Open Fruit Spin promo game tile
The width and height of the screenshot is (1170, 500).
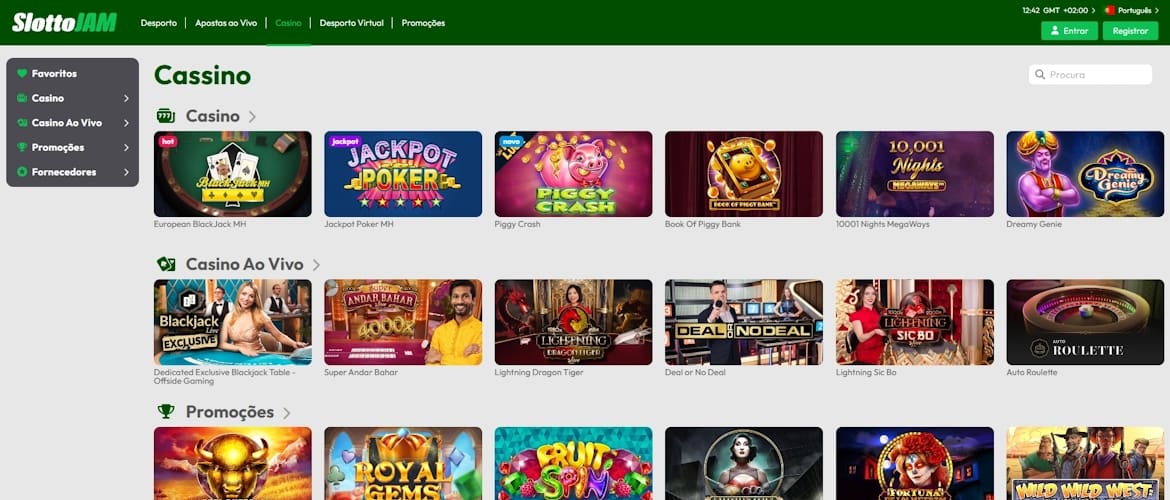[574, 463]
